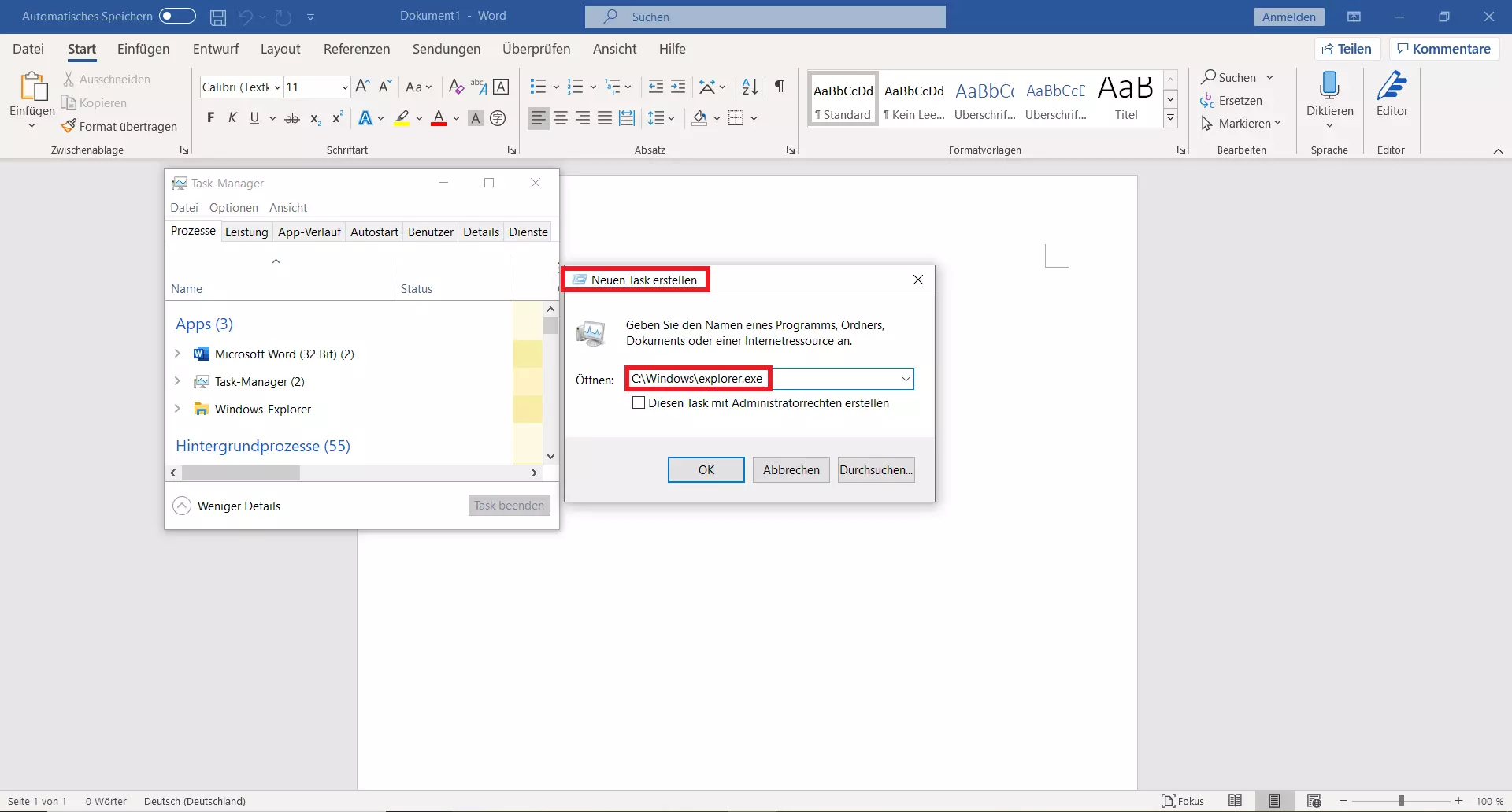The image size is (1512, 812).
Task: Open the Datei menu in Word
Action: pos(28,49)
